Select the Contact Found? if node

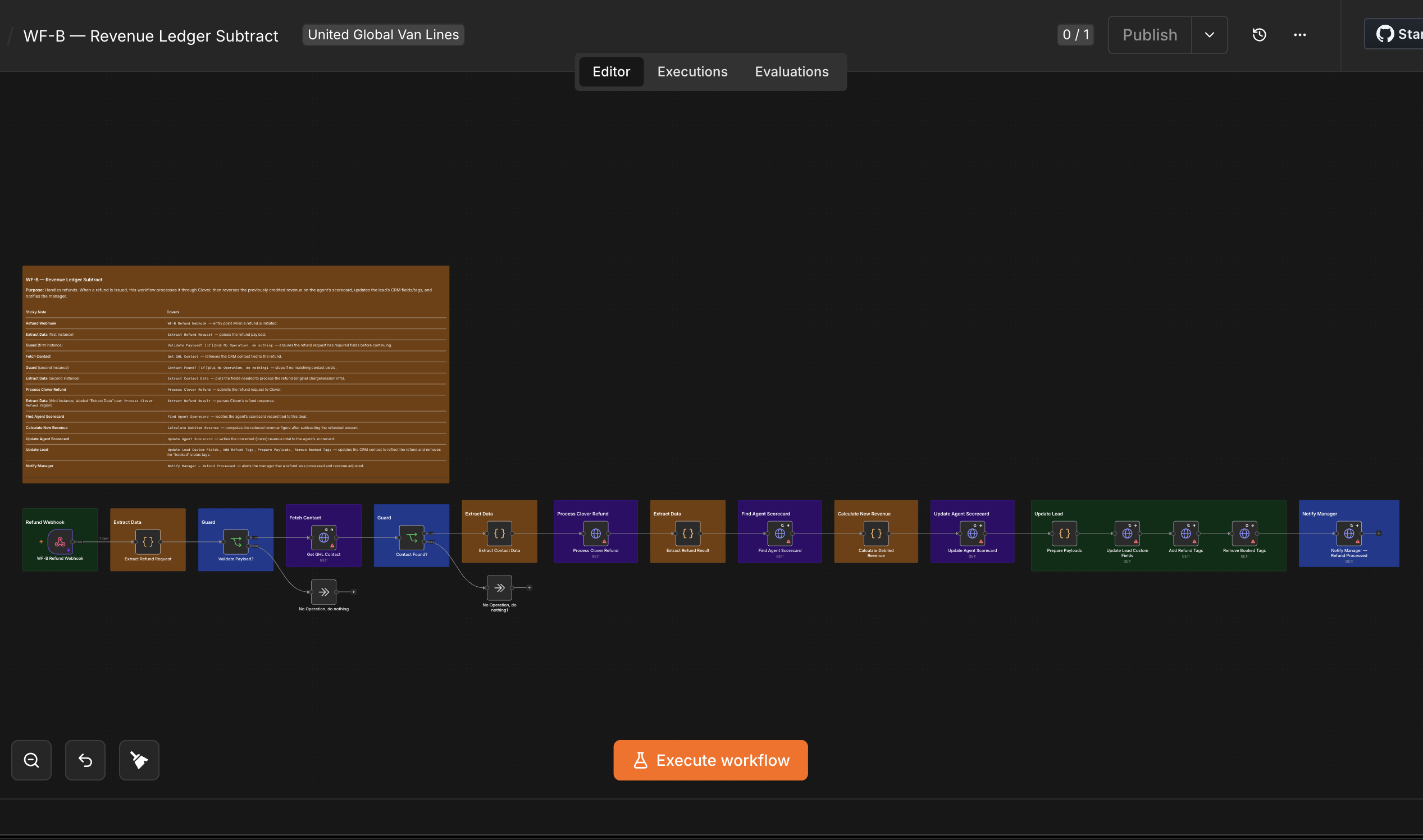click(412, 537)
